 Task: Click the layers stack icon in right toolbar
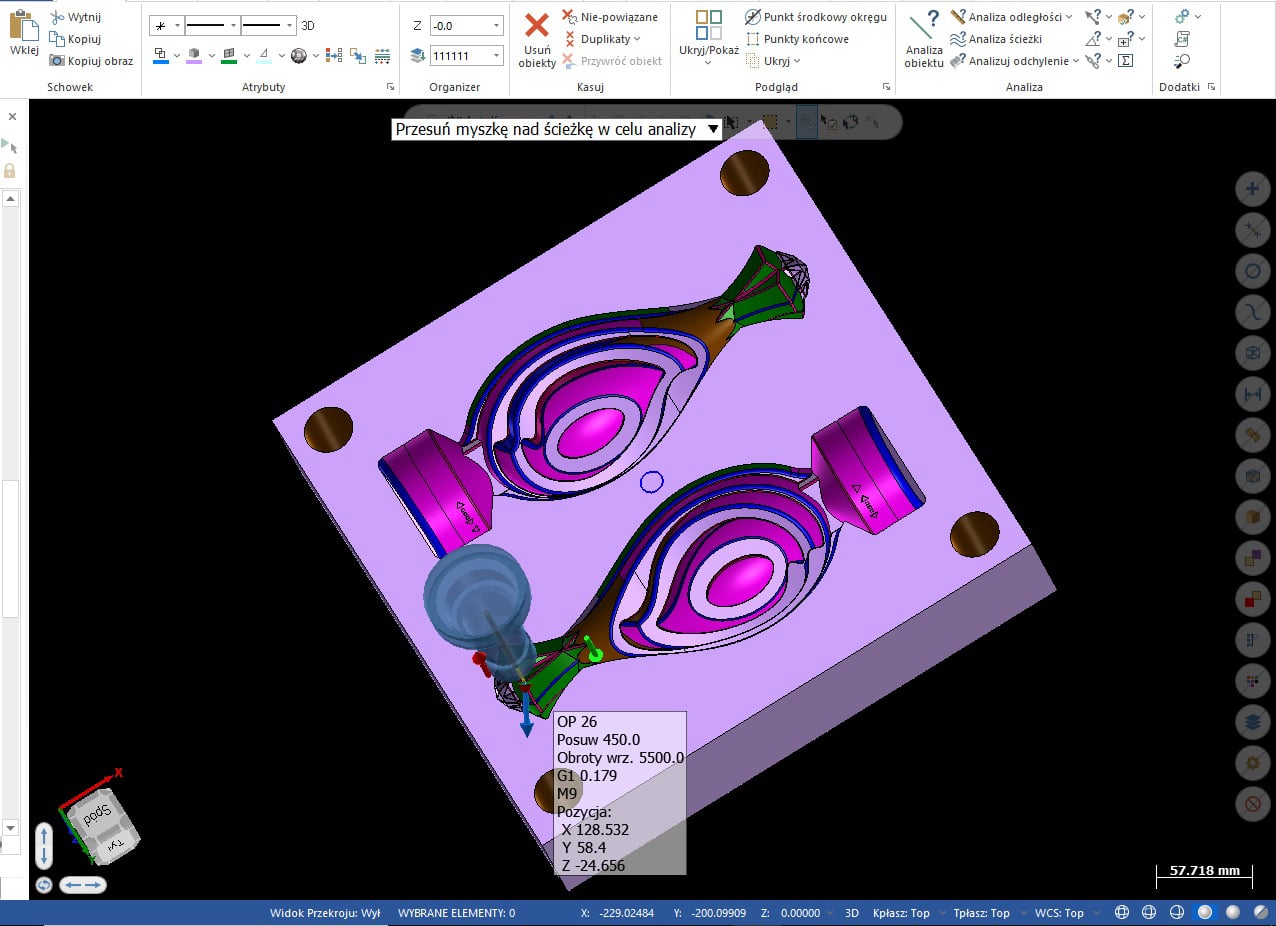tap(1252, 720)
